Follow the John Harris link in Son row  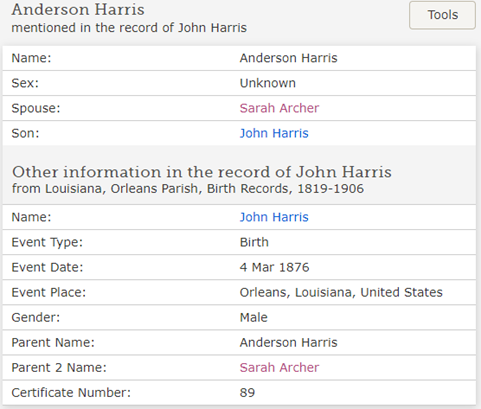(274, 133)
